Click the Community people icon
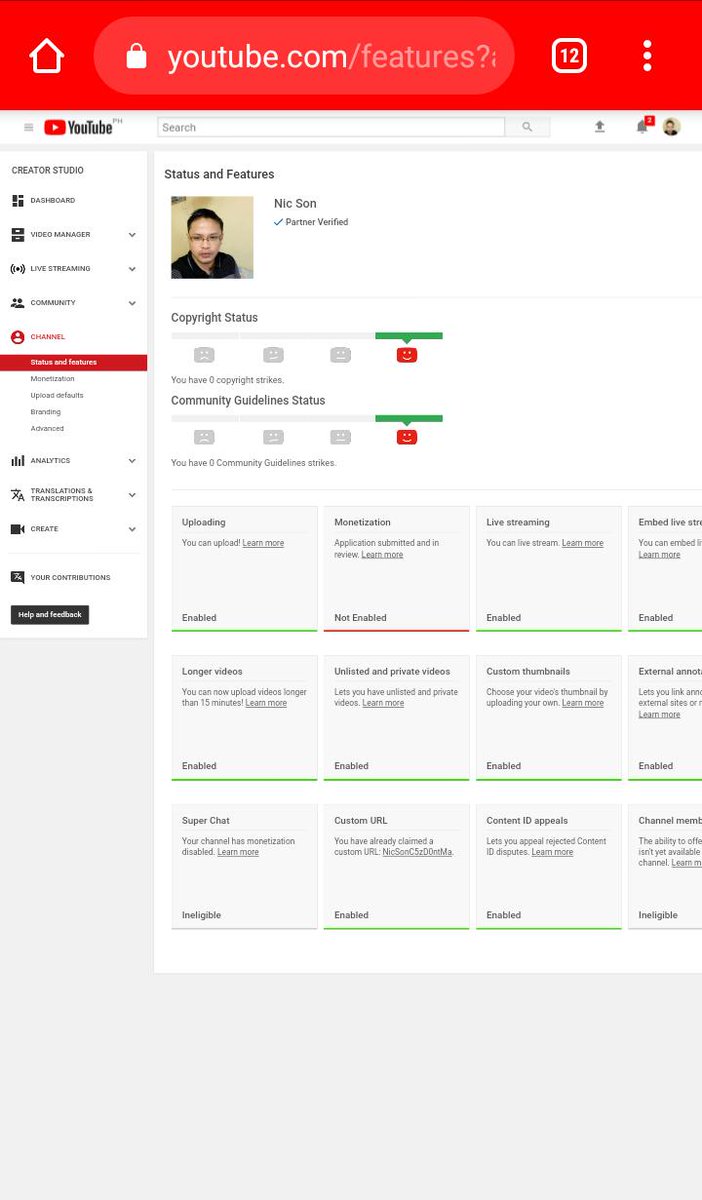This screenshot has height=1200, width=702. tap(18, 303)
